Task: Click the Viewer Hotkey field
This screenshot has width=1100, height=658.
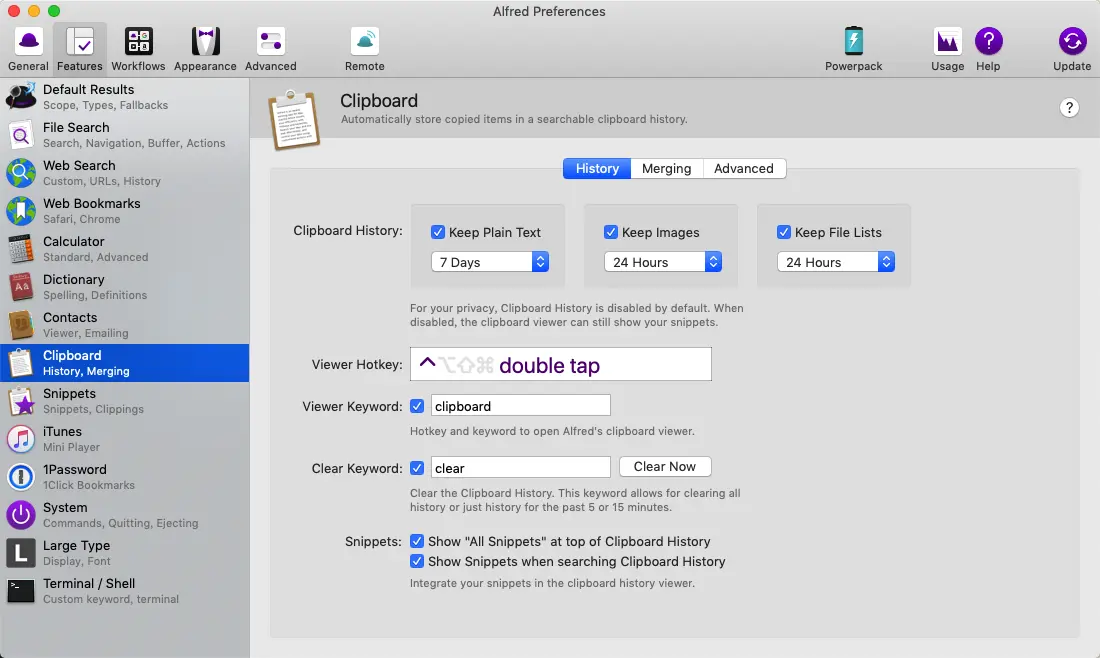Action: pos(561,364)
